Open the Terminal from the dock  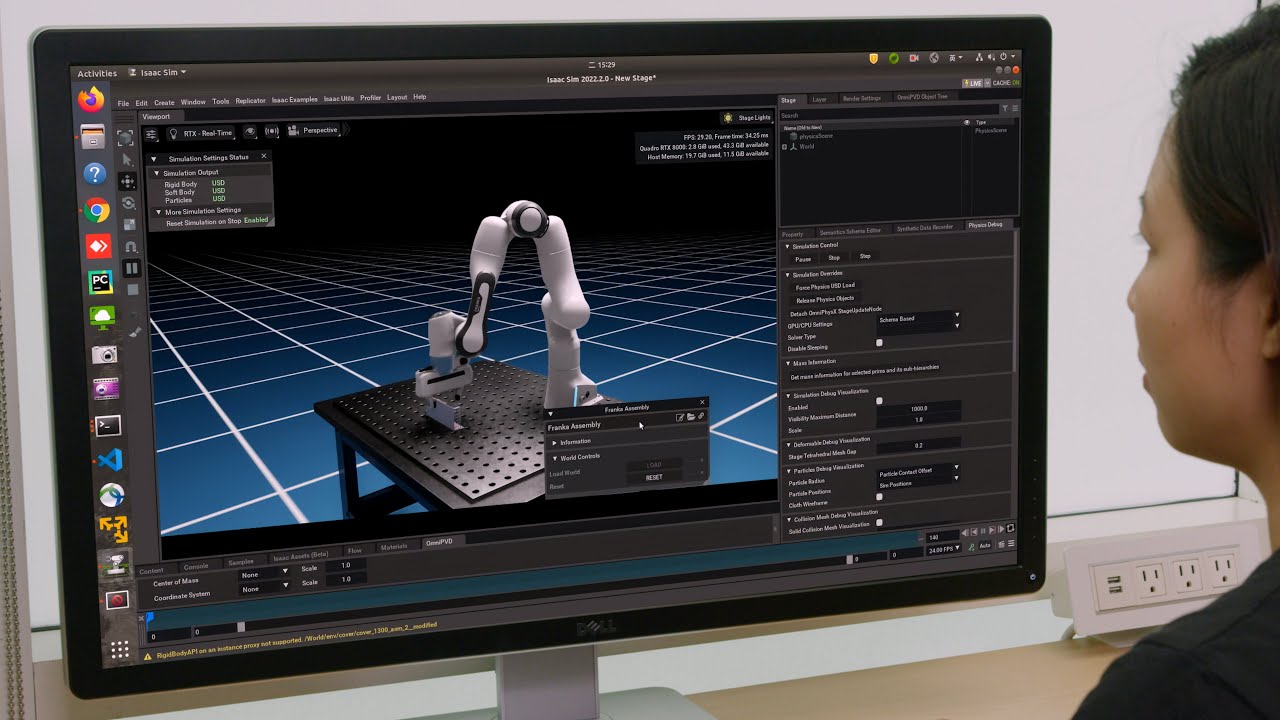[107, 425]
